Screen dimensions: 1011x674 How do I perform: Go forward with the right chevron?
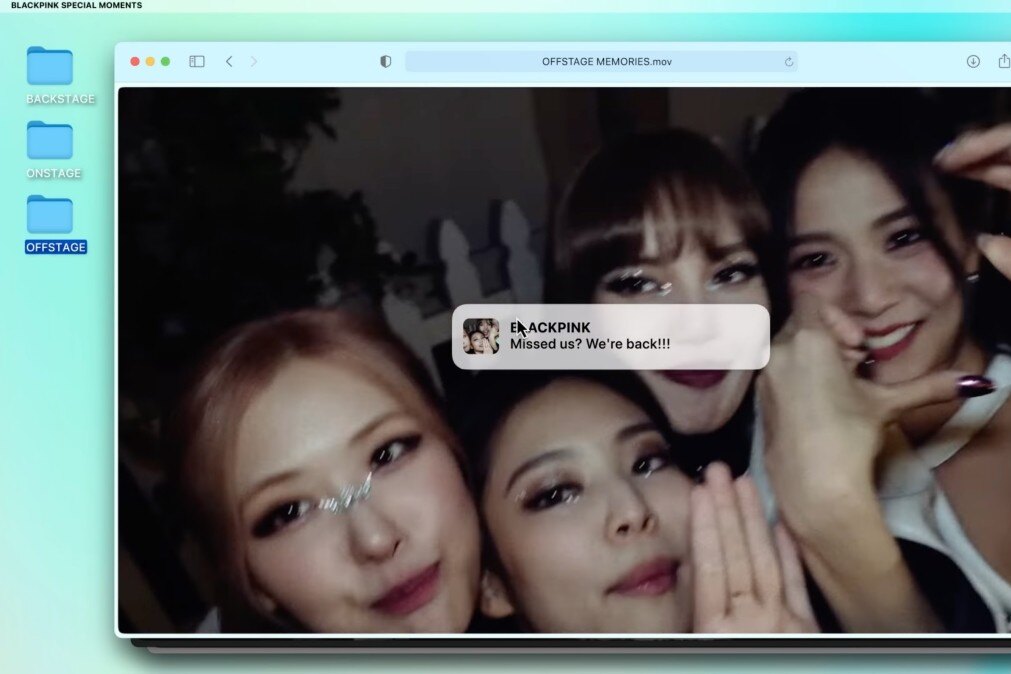[254, 61]
